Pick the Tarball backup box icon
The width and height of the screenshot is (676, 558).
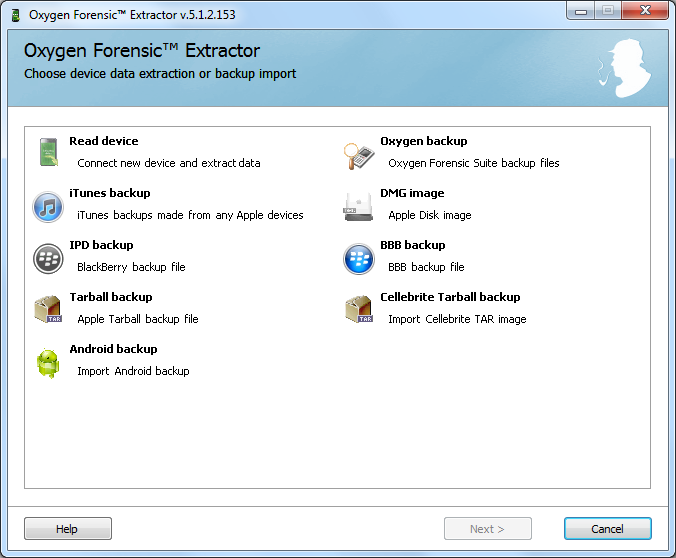48,309
